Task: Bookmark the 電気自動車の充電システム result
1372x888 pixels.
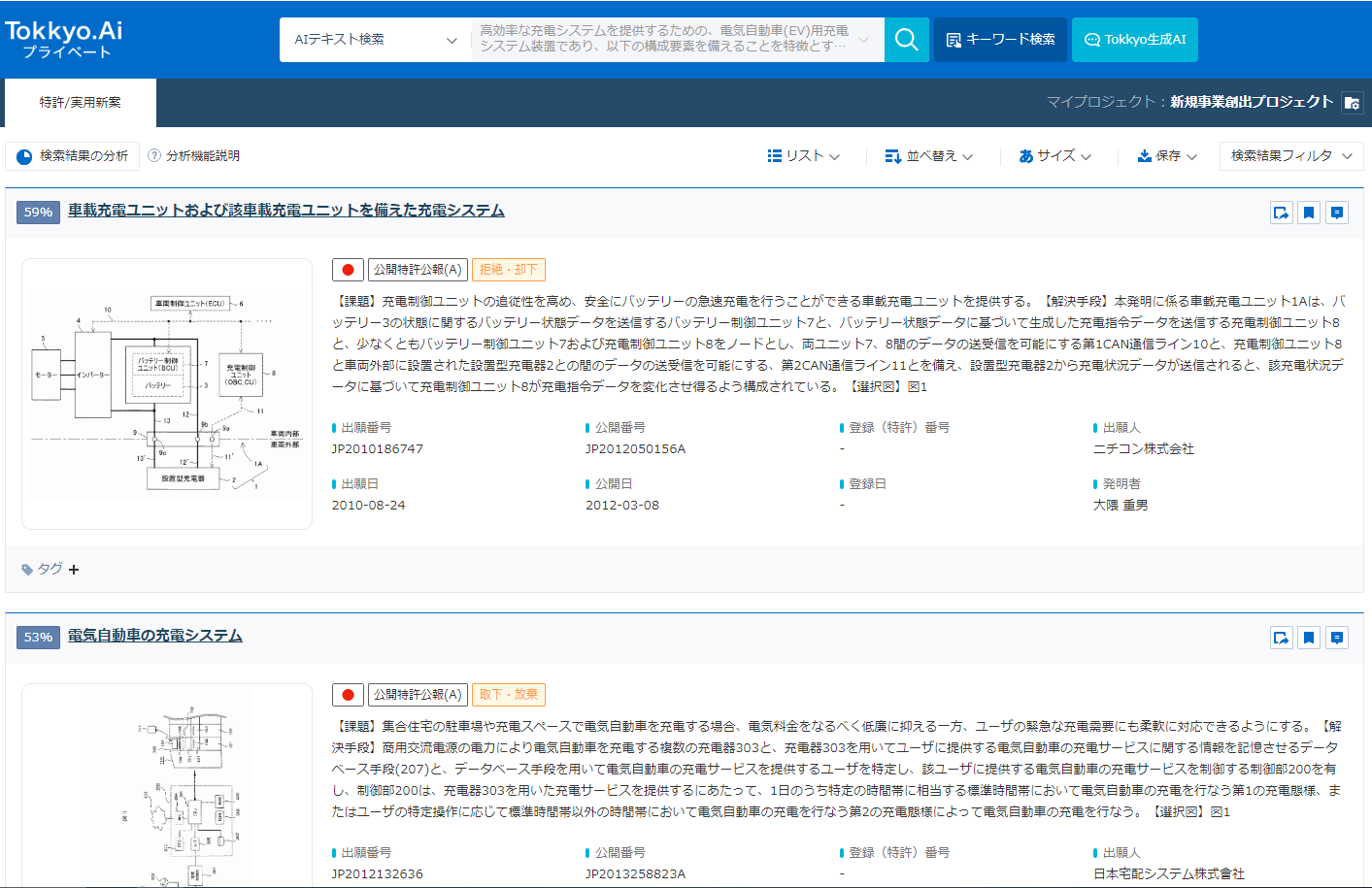Action: click(1309, 638)
